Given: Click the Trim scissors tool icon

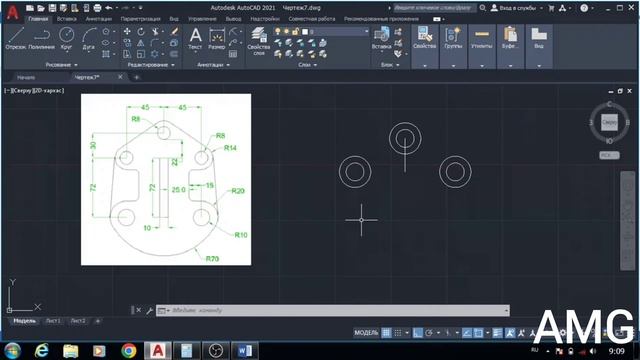Looking at the screenshot, I should click(155, 31).
